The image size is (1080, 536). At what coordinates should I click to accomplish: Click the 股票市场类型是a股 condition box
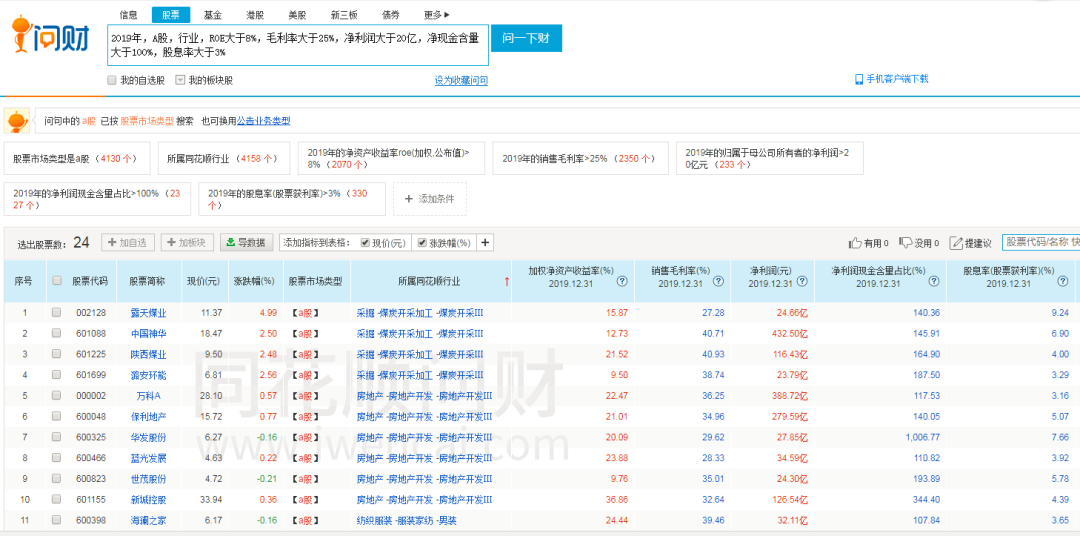pyautogui.click(x=76, y=158)
